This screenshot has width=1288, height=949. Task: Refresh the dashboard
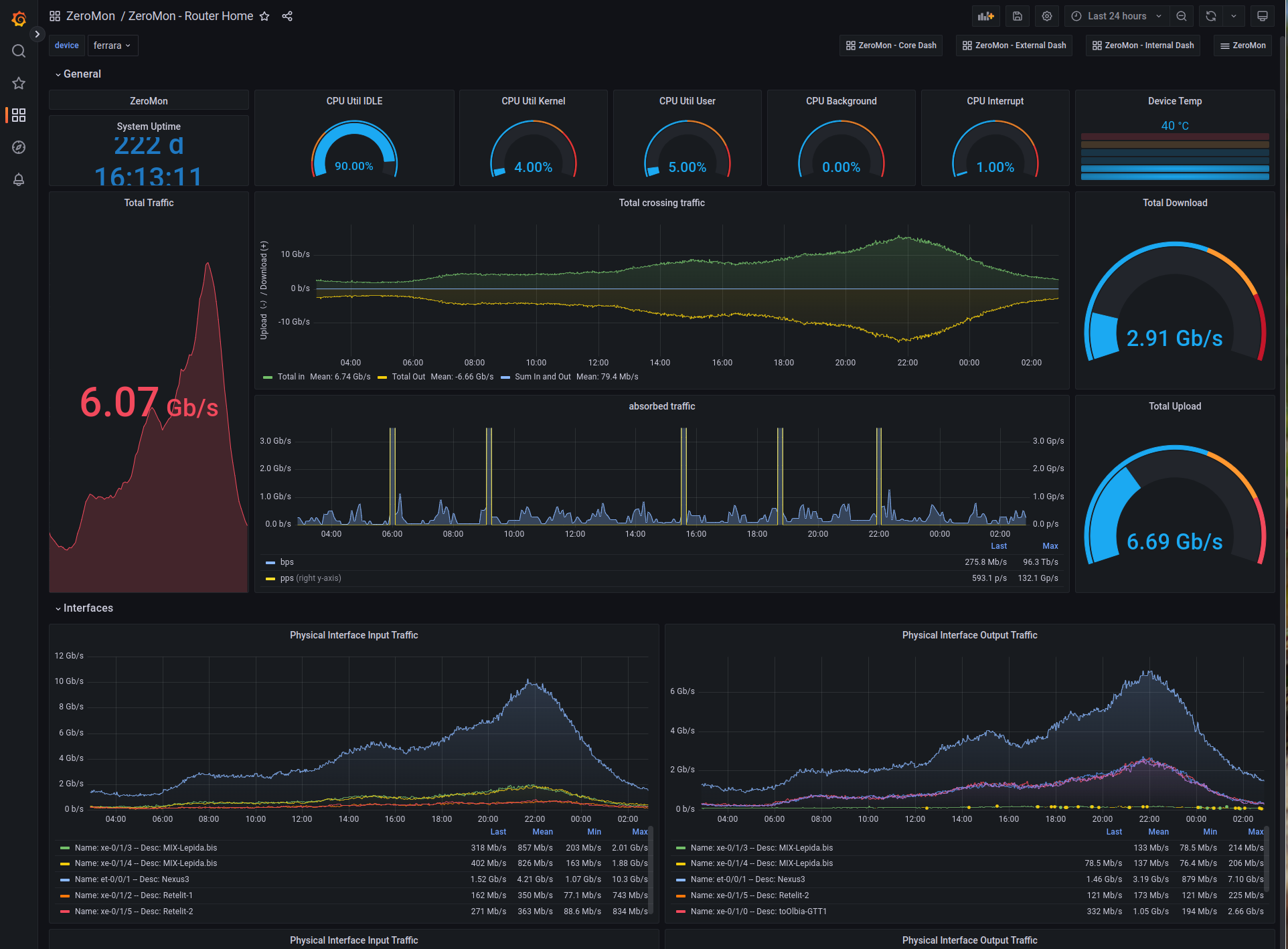(1211, 16)
